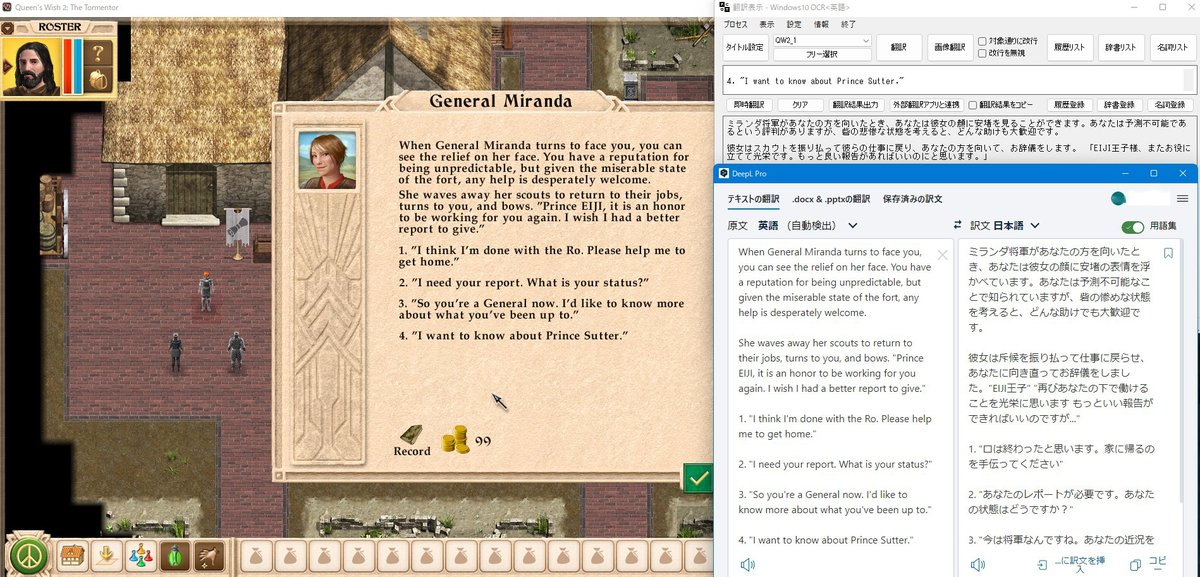The image size is (1200, 577).
Task: Open the 辞書リスト
Action: [1119, 47]
